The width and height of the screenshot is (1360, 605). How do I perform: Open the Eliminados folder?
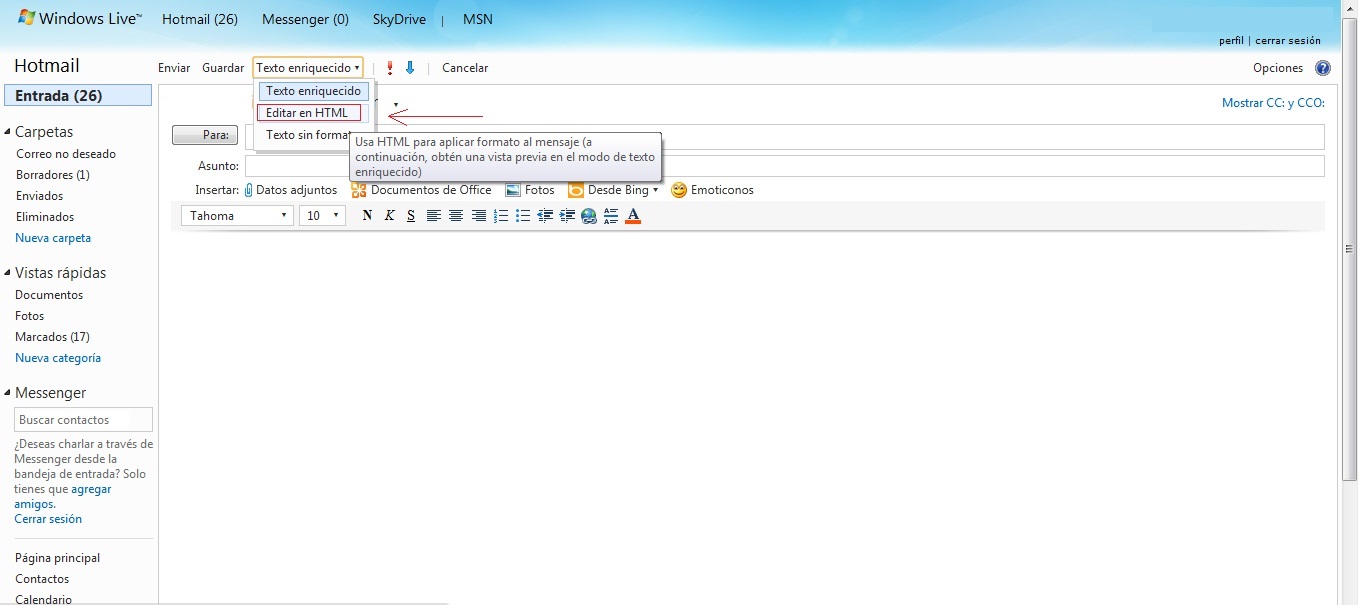tap(45, 217)
